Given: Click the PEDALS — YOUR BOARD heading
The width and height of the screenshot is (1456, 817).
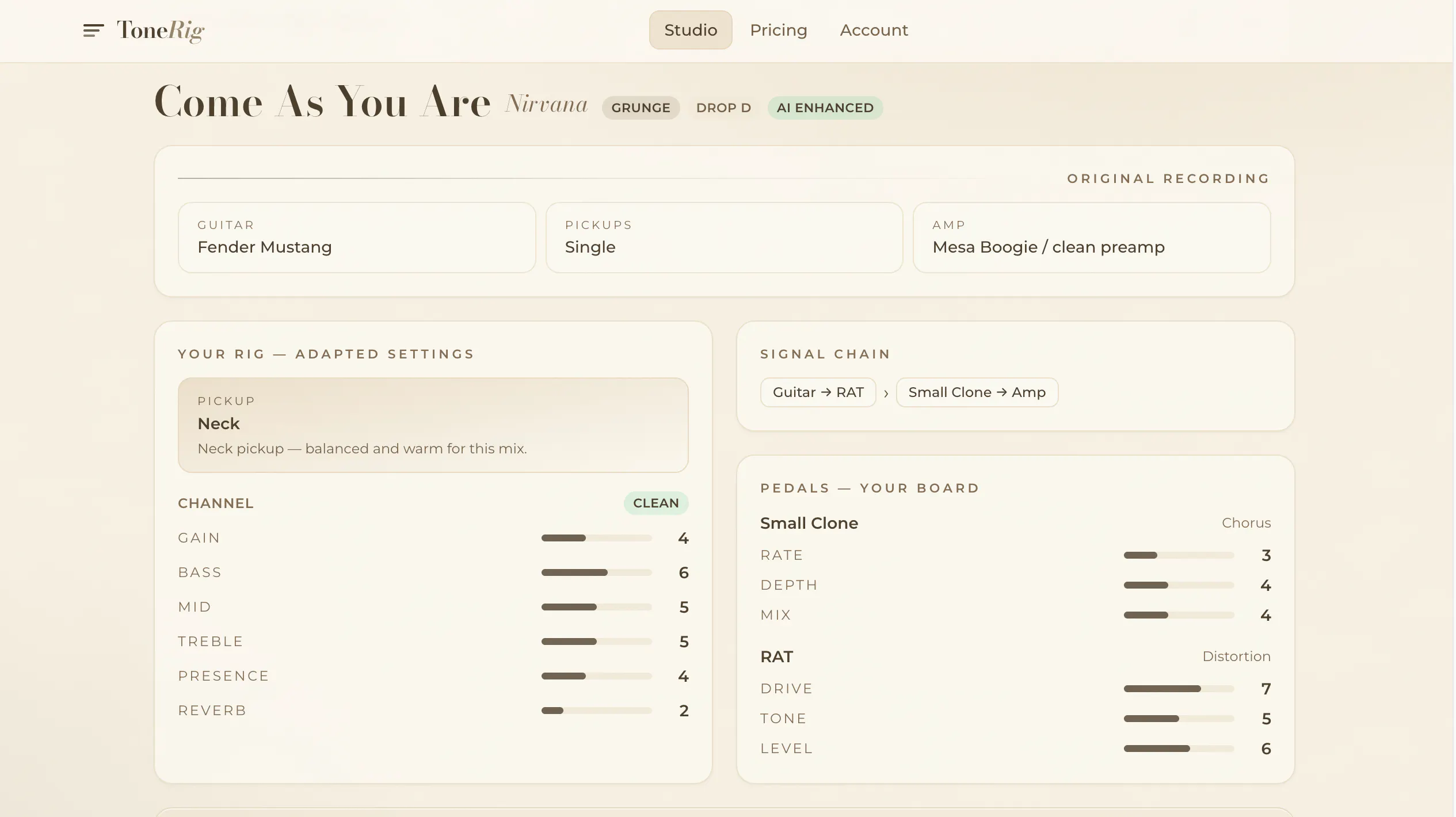Looking at the screenshot, I should point(870,488).
